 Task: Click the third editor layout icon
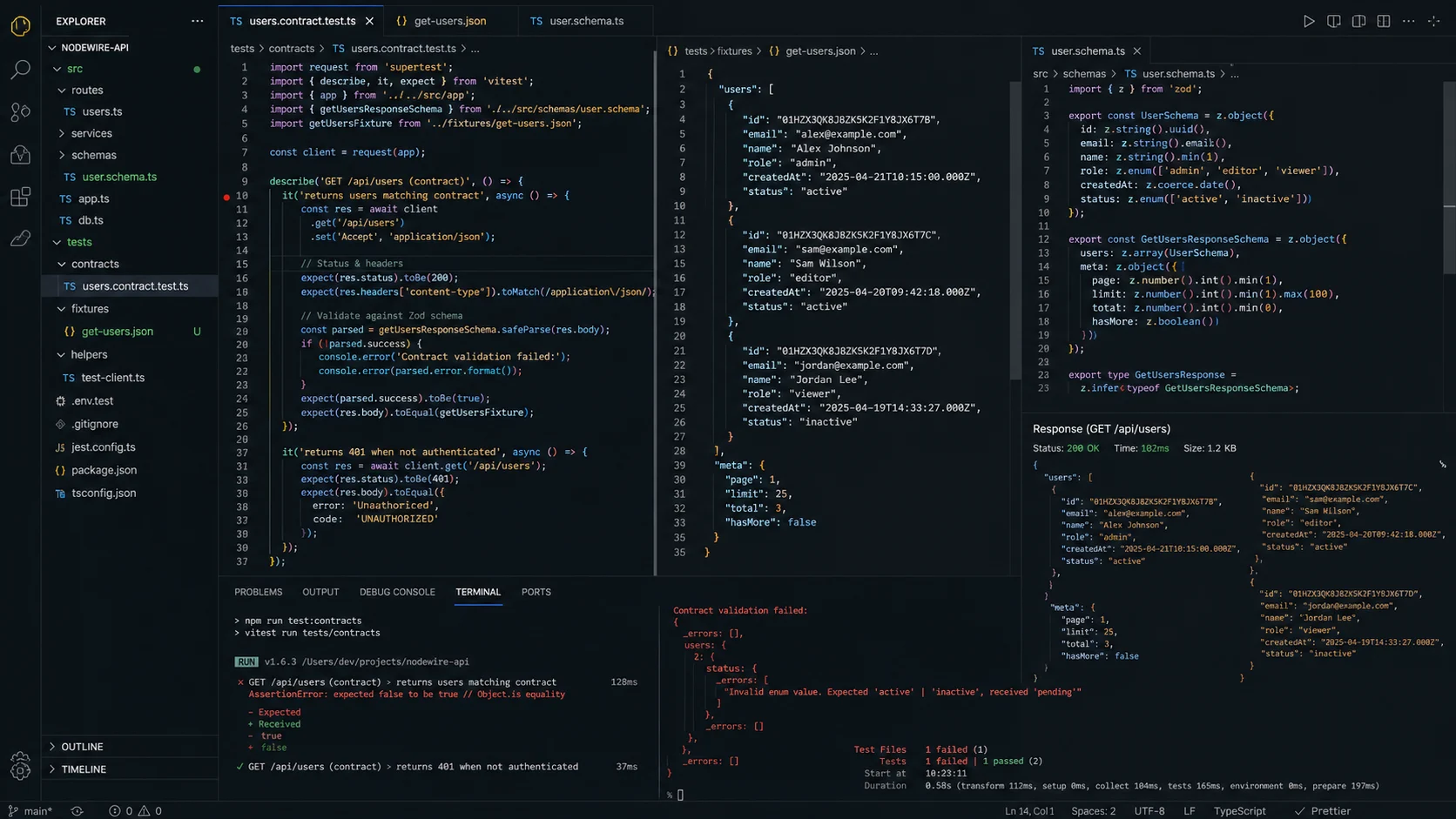click(1384, 21)
